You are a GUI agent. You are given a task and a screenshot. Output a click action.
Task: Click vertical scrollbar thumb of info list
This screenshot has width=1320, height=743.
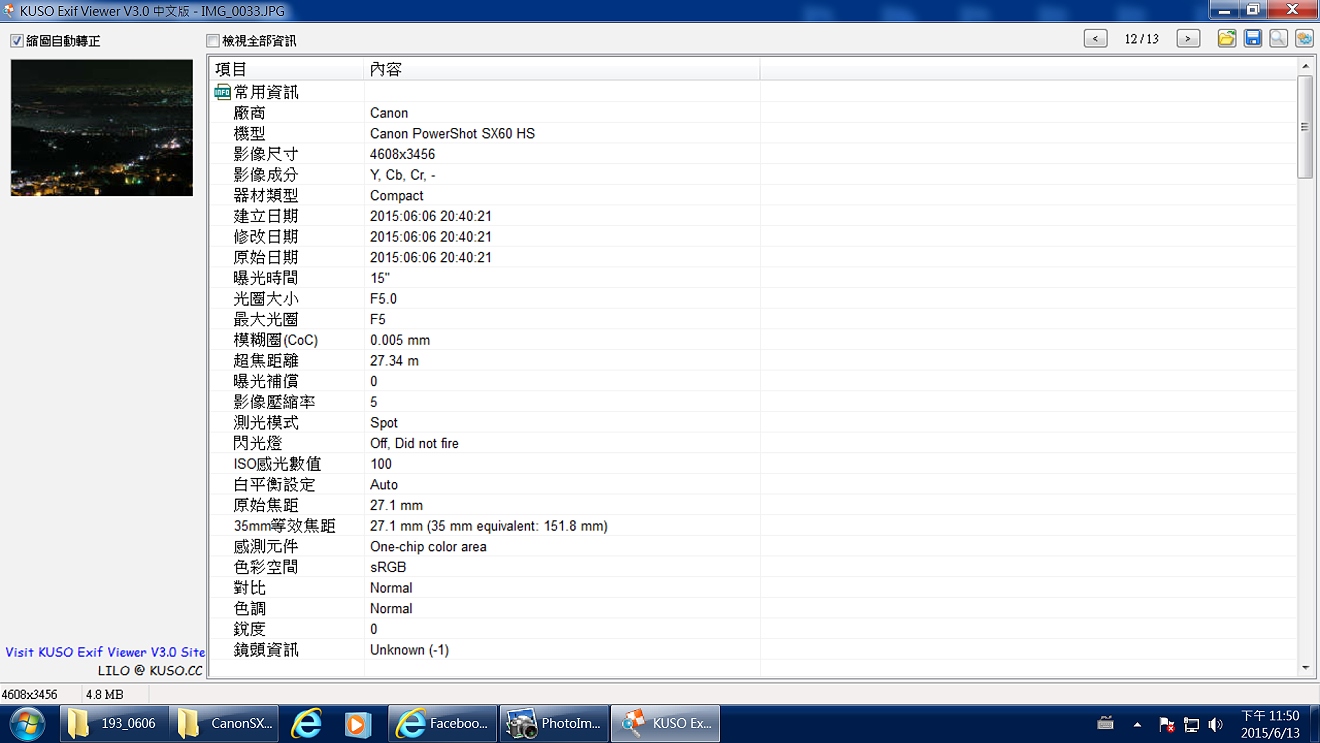coord(1305,127)
